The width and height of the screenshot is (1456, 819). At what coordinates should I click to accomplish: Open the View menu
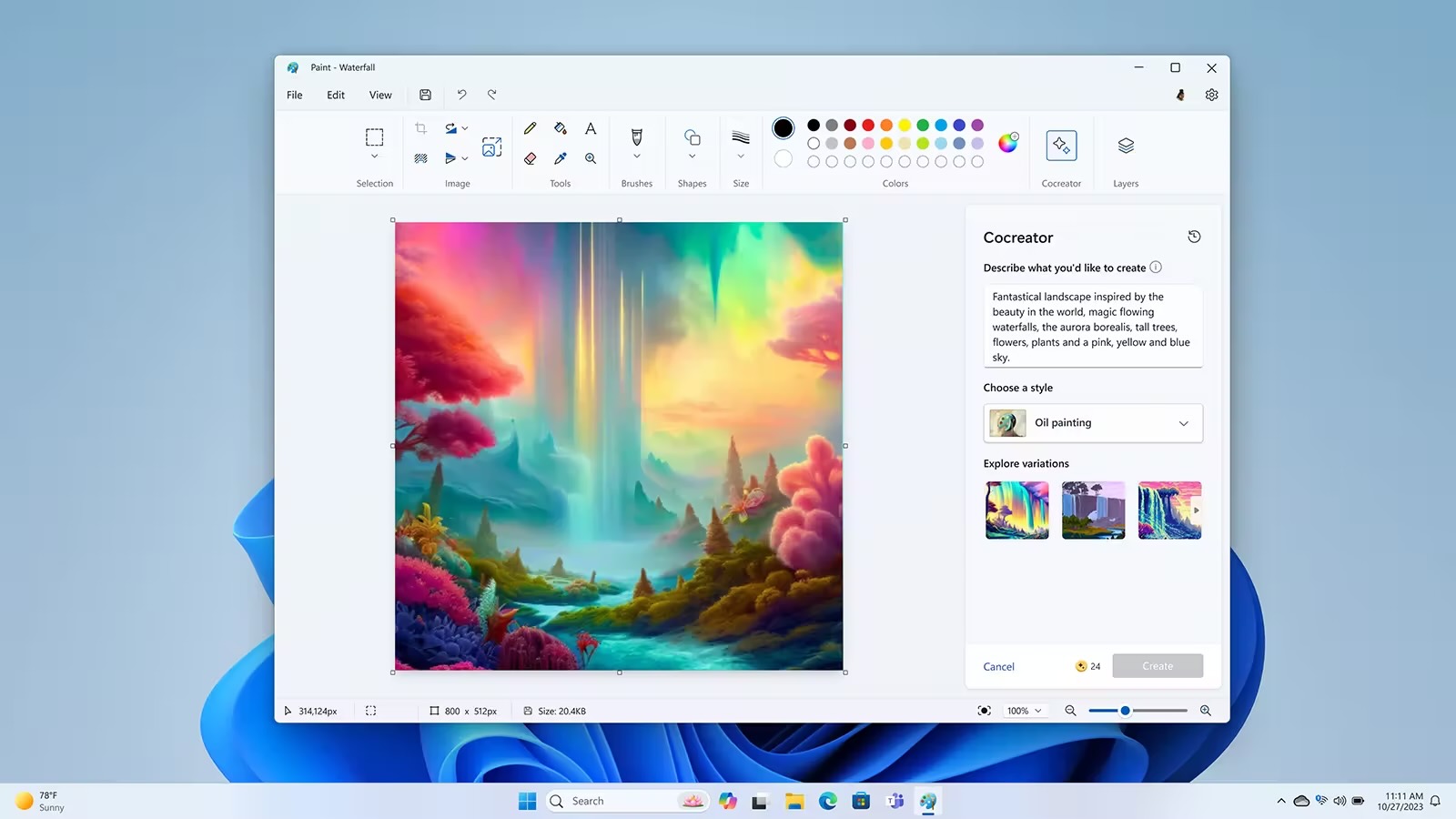380,95
